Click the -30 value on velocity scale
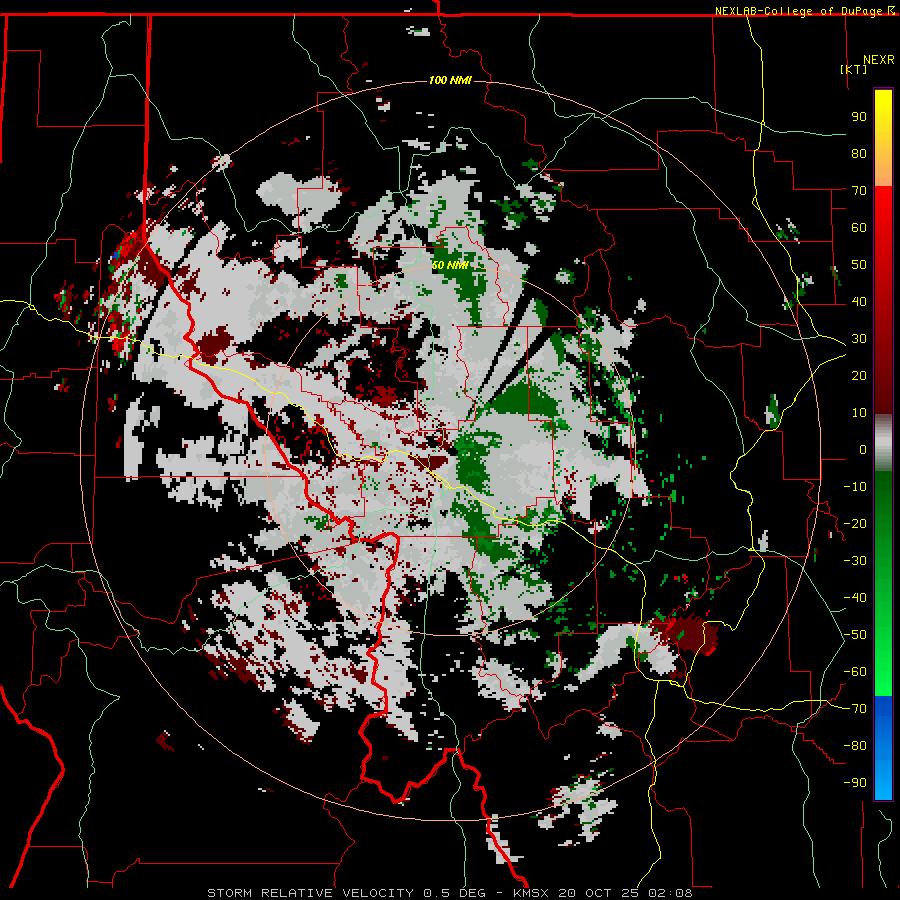Screen dimensions: 900x900 (x=855, y=561)
